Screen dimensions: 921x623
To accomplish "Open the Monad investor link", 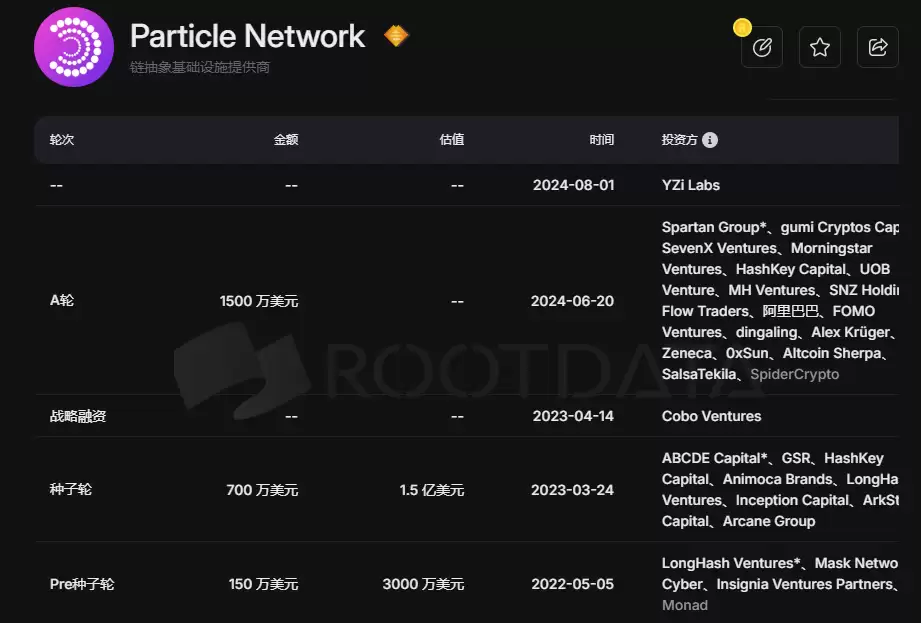I will [x=685, y=605].
